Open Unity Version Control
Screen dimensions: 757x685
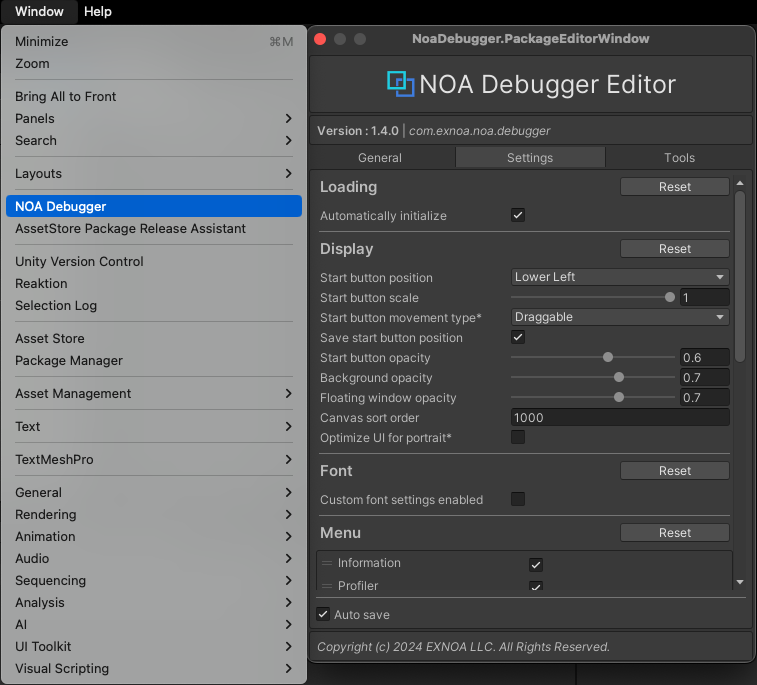pos(154,261)
